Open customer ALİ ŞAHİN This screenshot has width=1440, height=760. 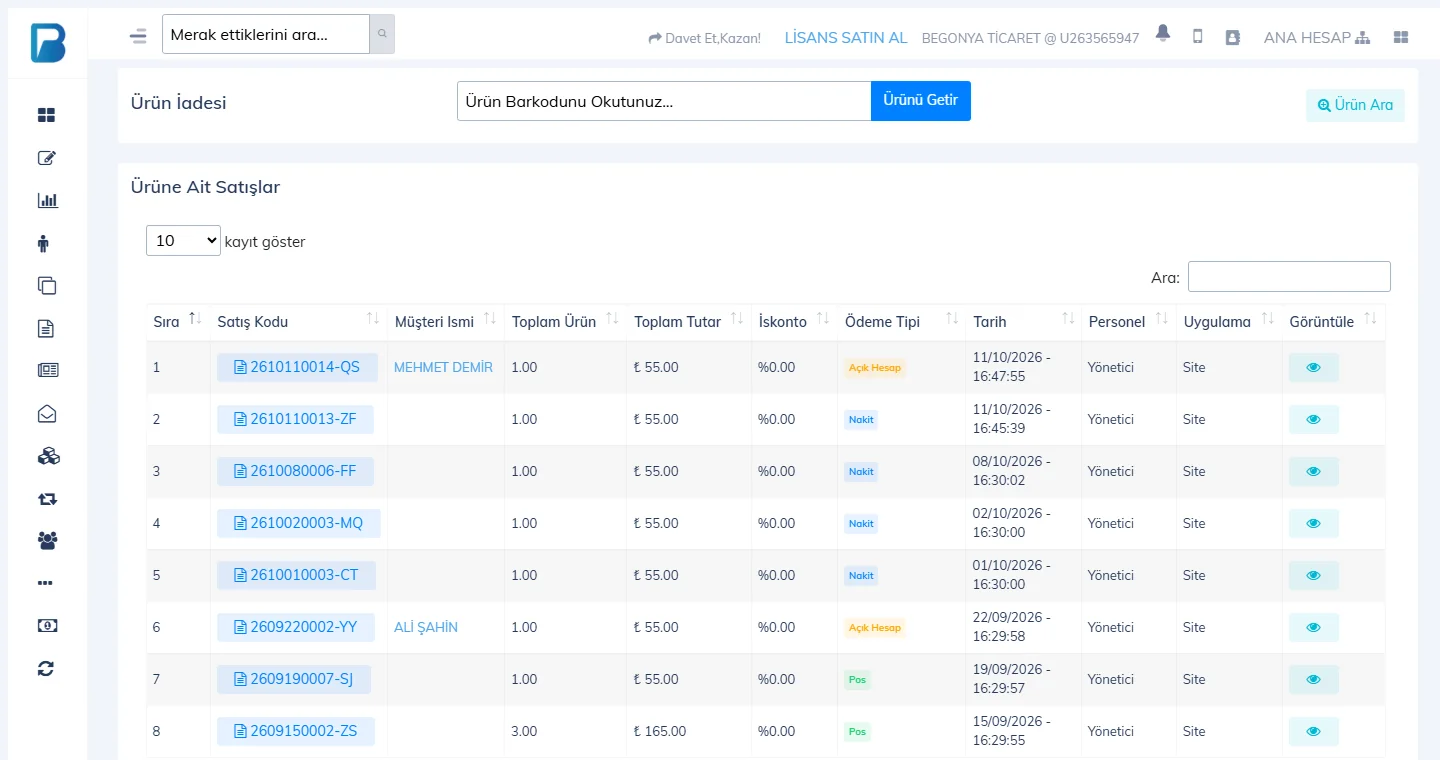pos(426,627)
